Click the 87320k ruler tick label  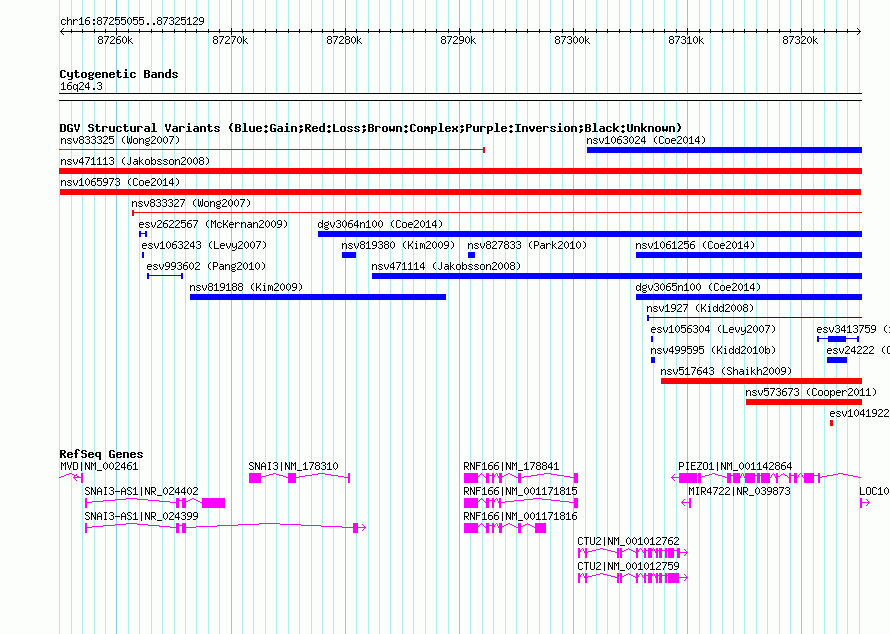pyautogui.click(x=800, y=40)
